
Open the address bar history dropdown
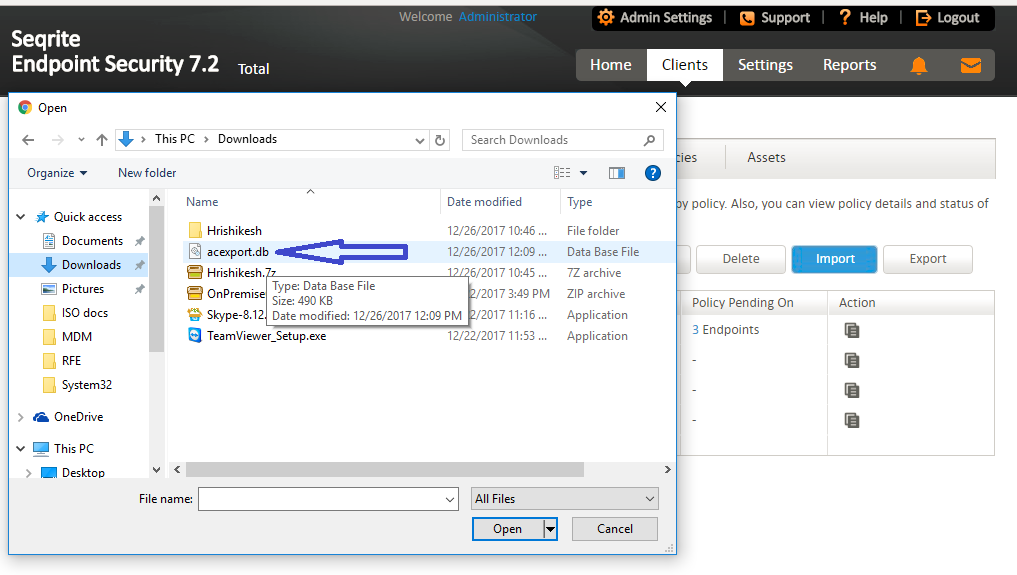[x=420, y=141]
